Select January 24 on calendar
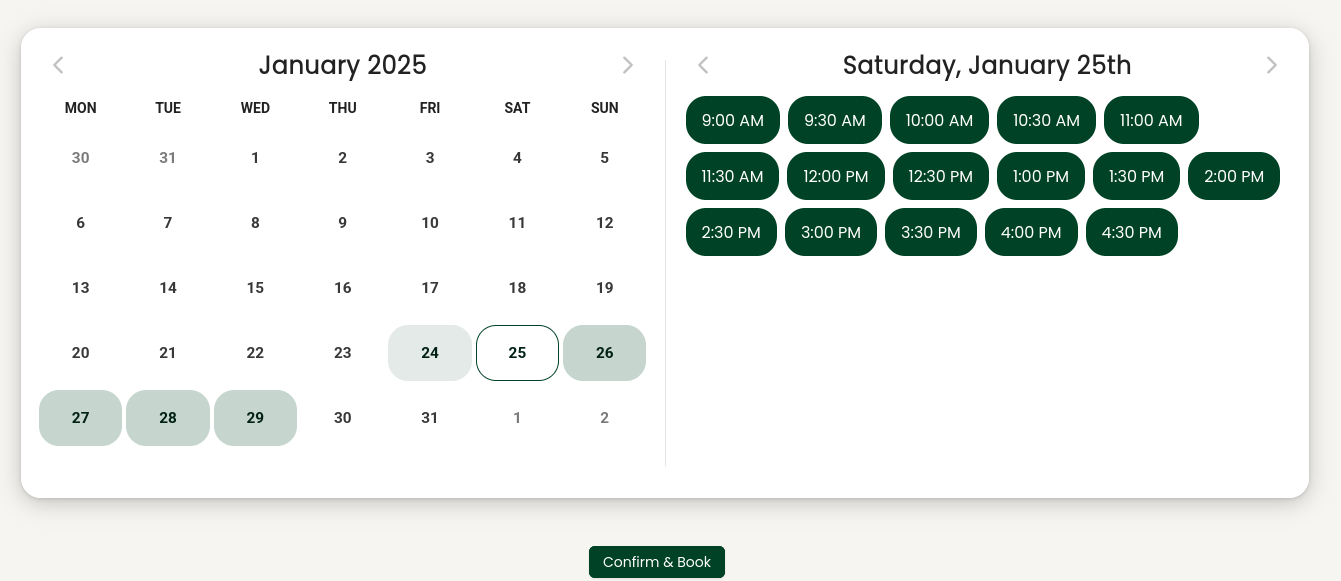This screenshot has width=1341, height=581. (430, 353)
